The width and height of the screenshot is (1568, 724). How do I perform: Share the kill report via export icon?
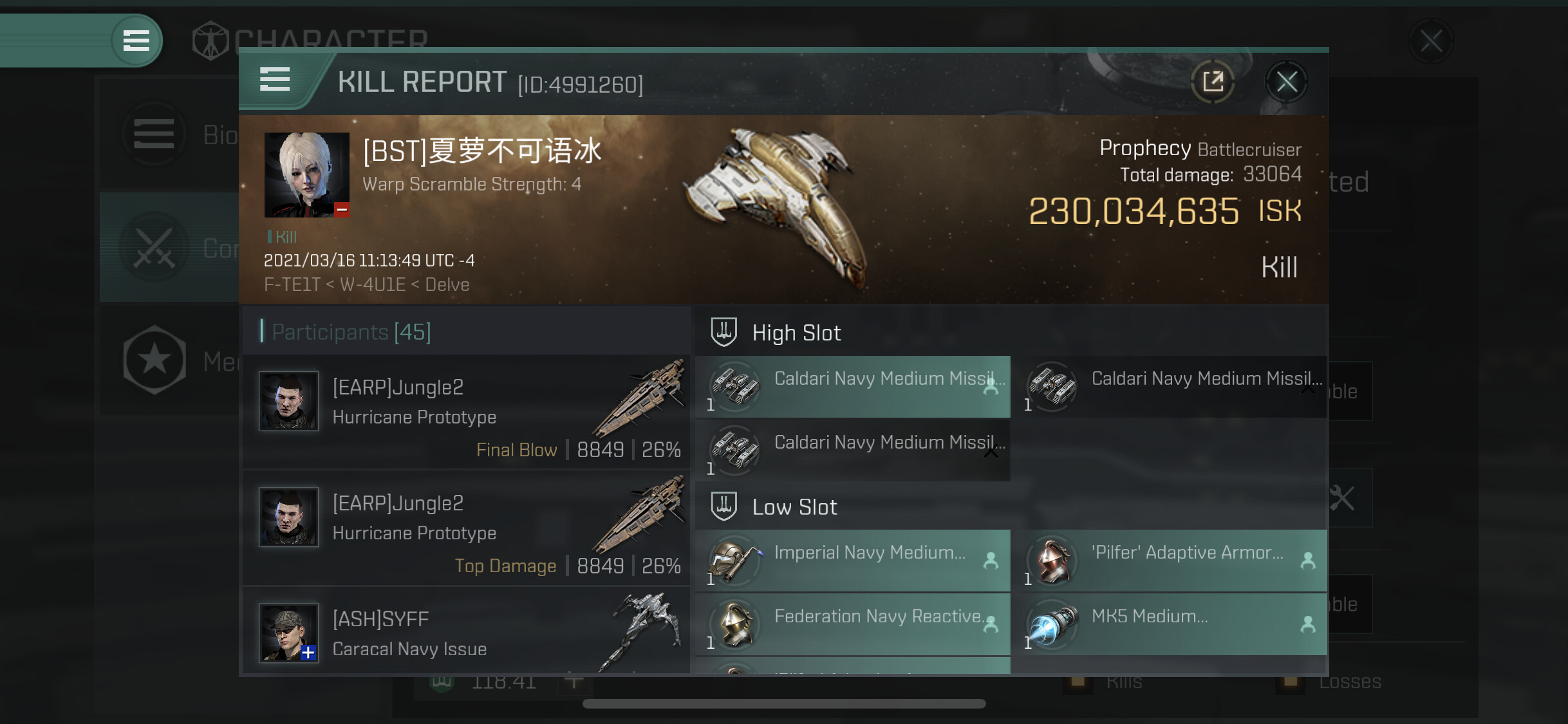point(1213,82)
